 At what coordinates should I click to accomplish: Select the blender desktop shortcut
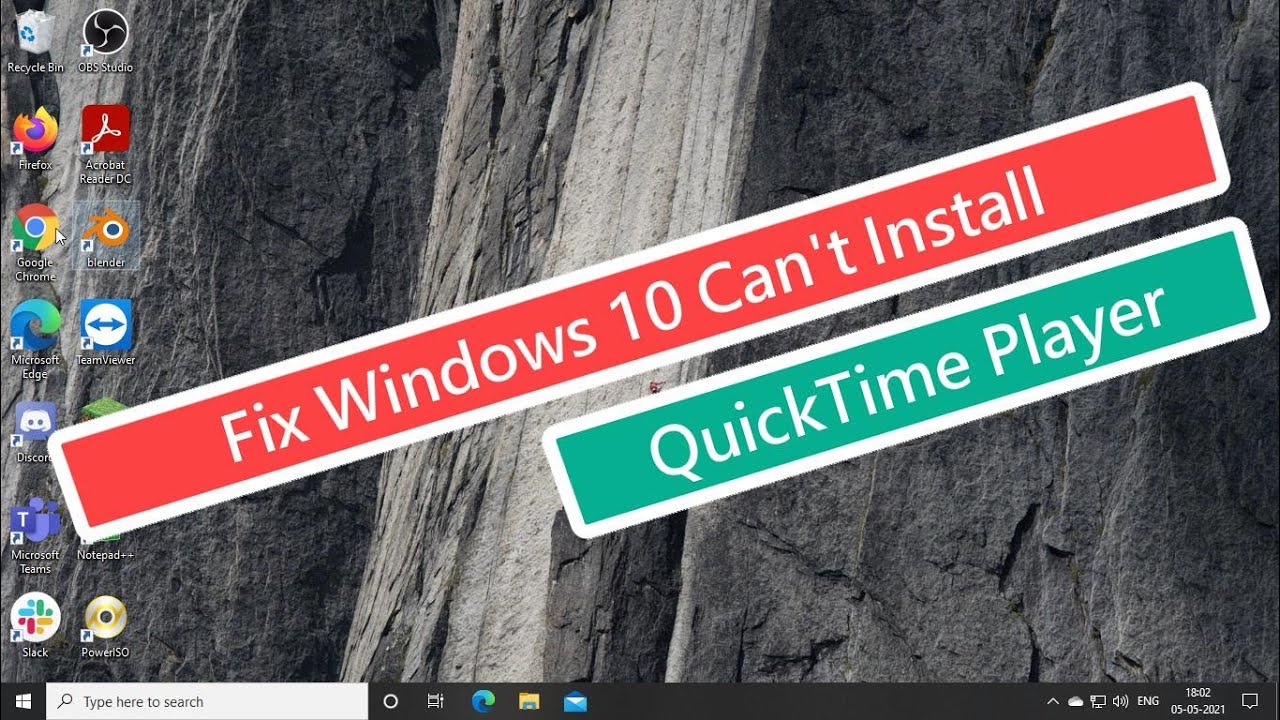tap(105, 236)
